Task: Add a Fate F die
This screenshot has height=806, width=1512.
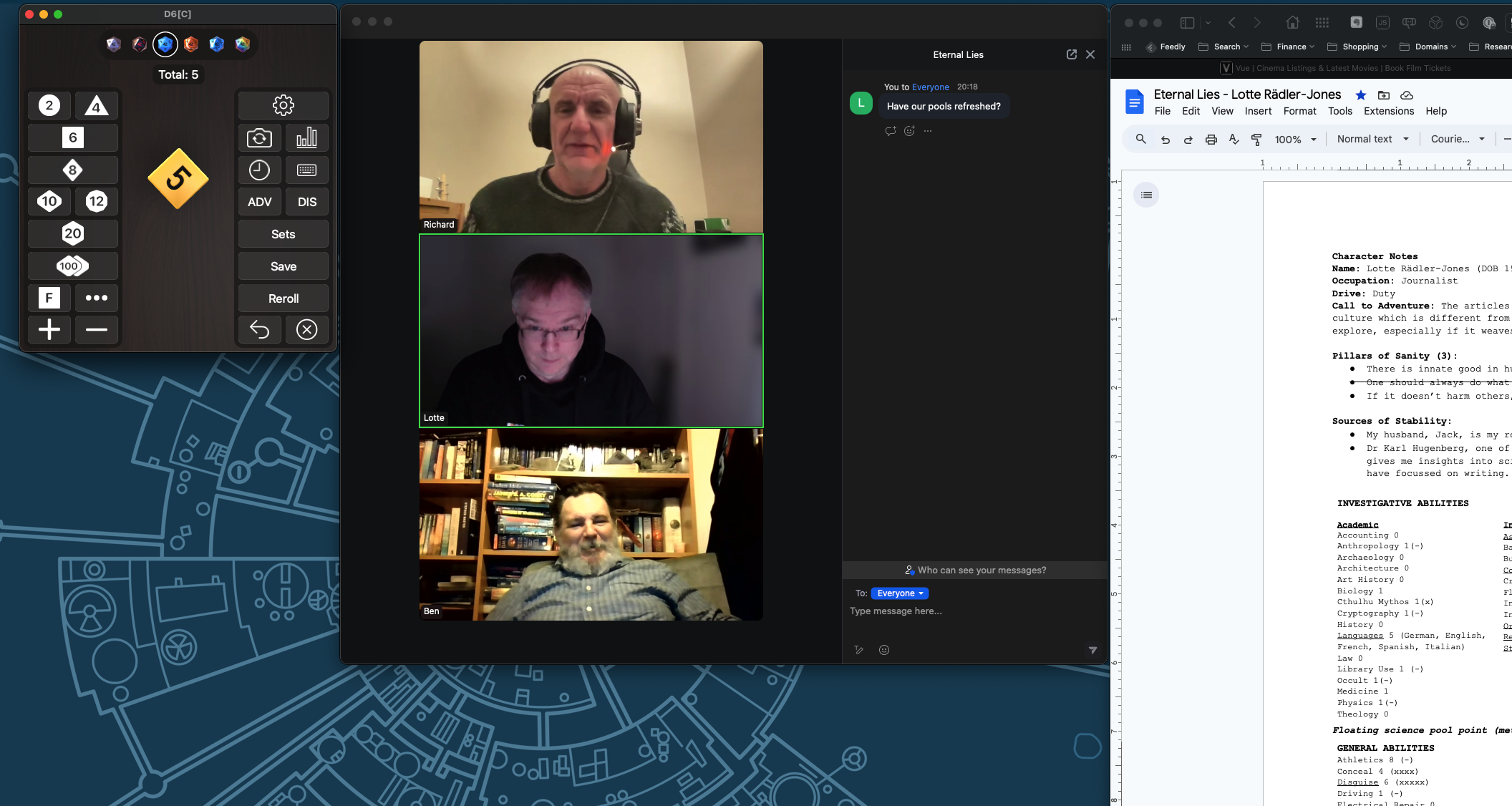Action: click(49, 298)
